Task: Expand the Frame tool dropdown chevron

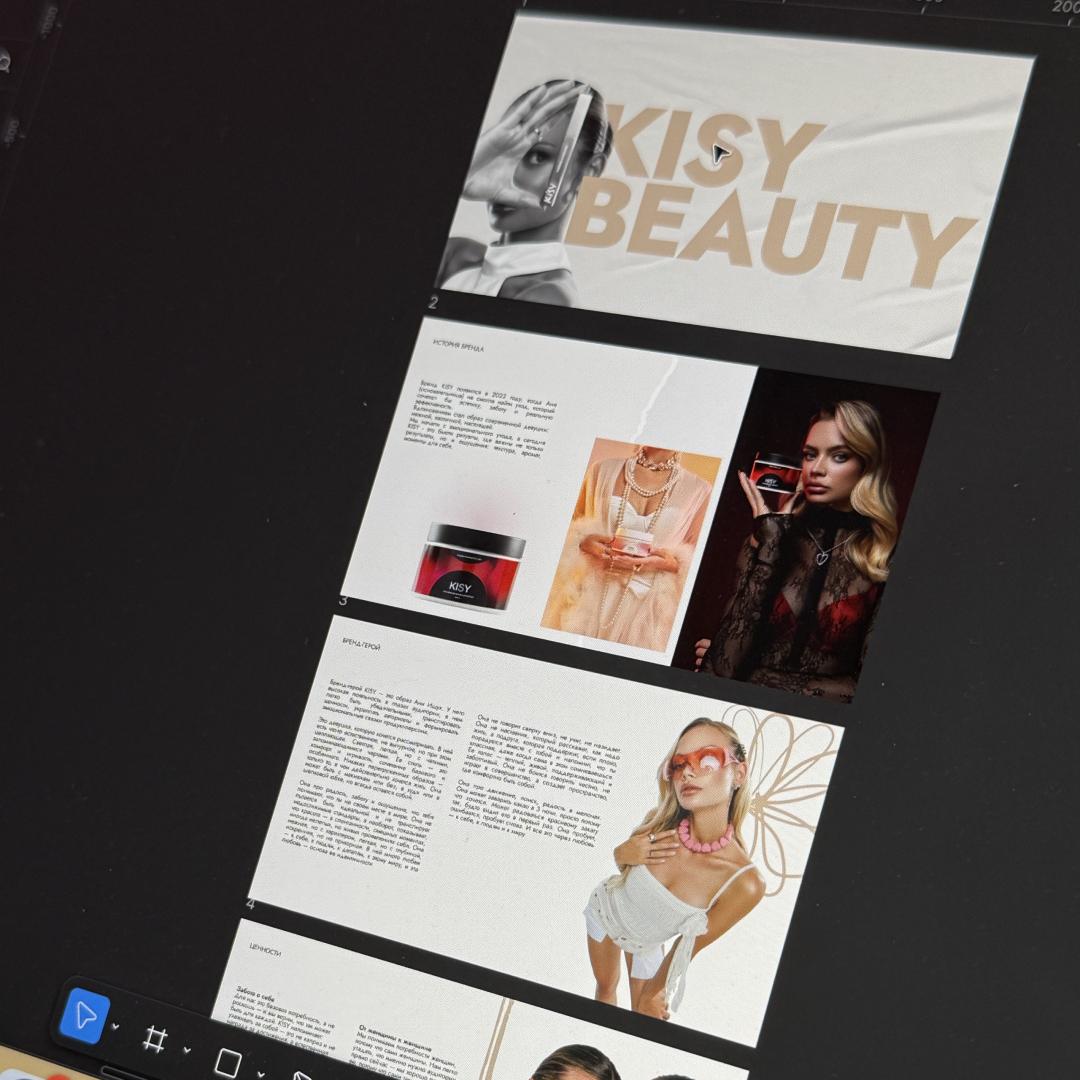Action: coord(186,1050)
